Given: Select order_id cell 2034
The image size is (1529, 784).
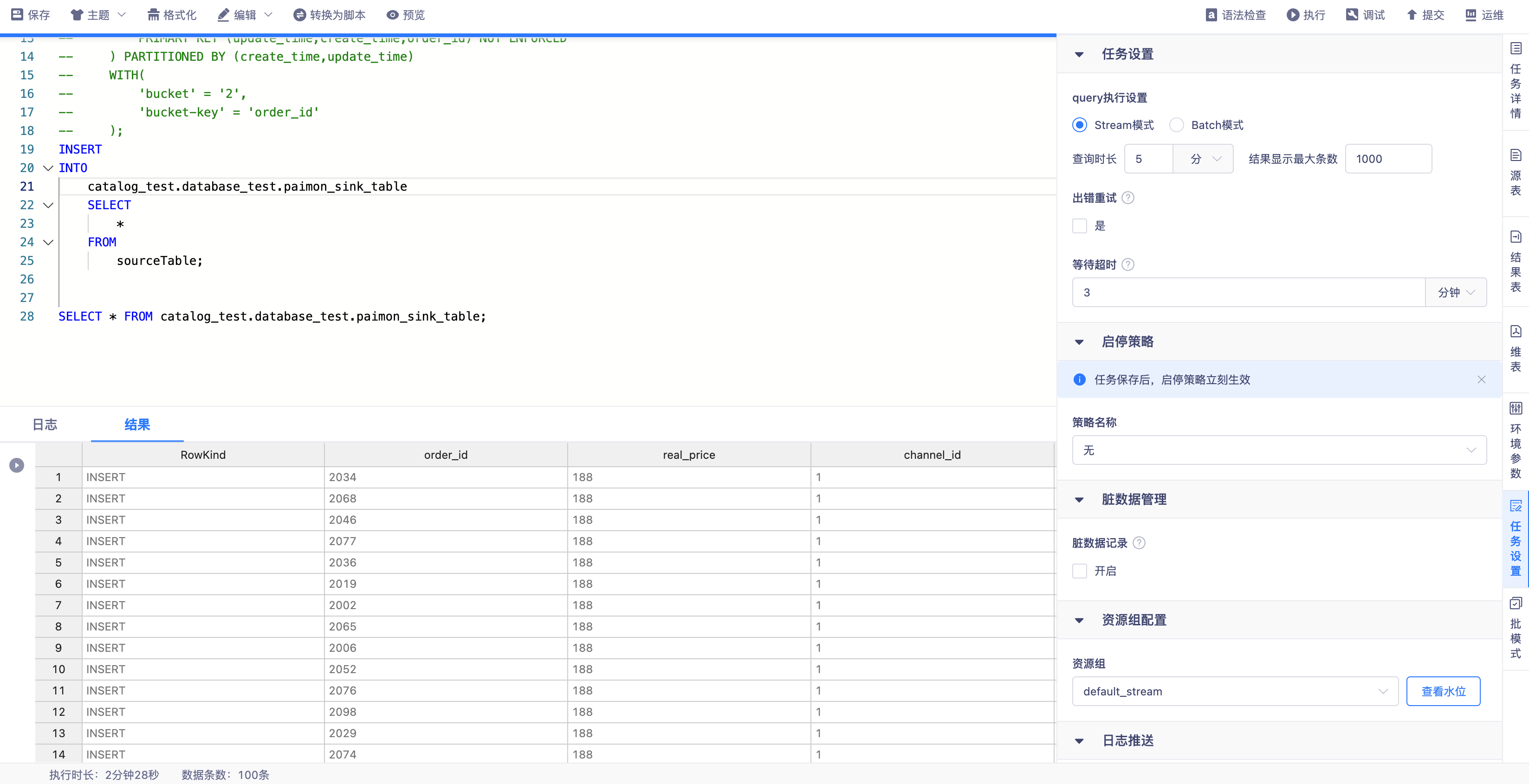Looking at the screenshot, I should click(x=446, y=477).
